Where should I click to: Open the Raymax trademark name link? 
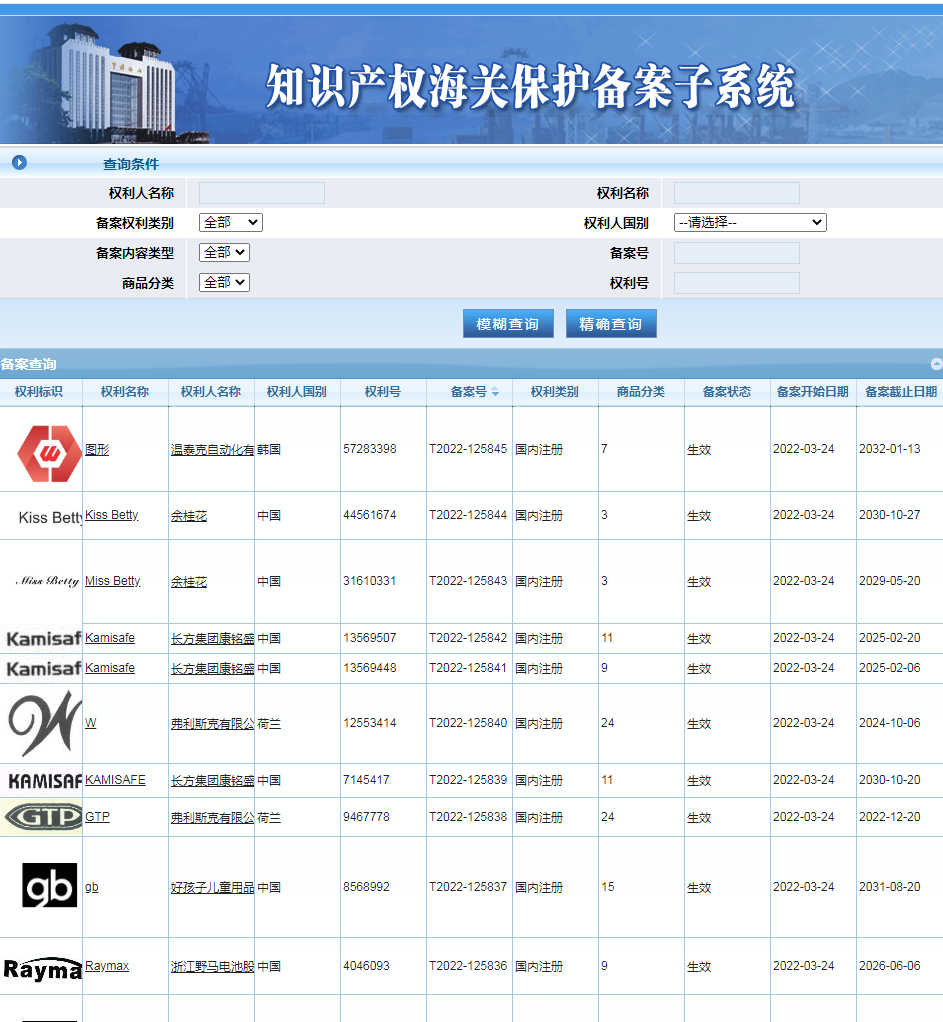[x=108, y=966]
